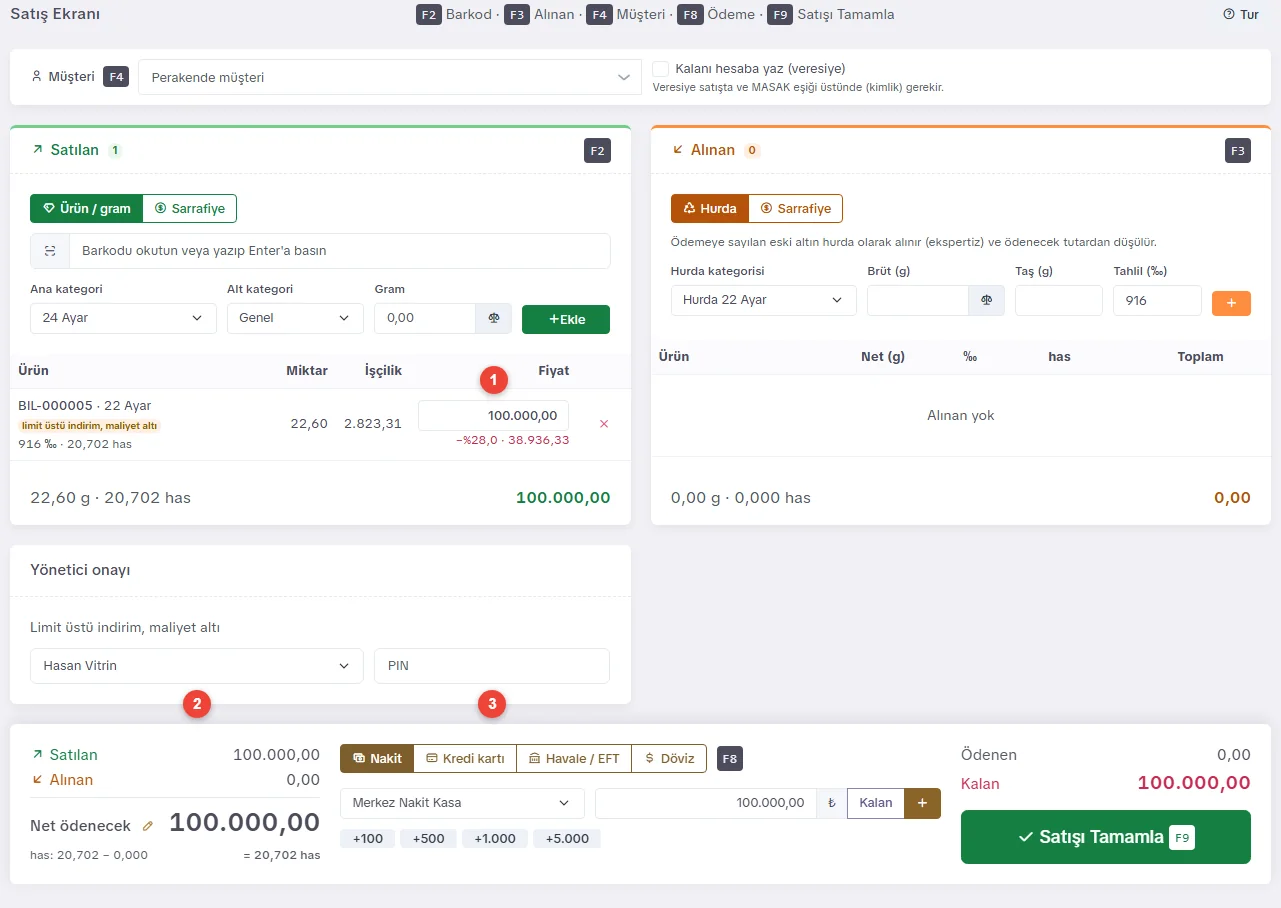Choose Nakit payment method
Image resolution: width=1281 pixels, height=908 pixels.
pyautogui.click(x=377, y=758)
